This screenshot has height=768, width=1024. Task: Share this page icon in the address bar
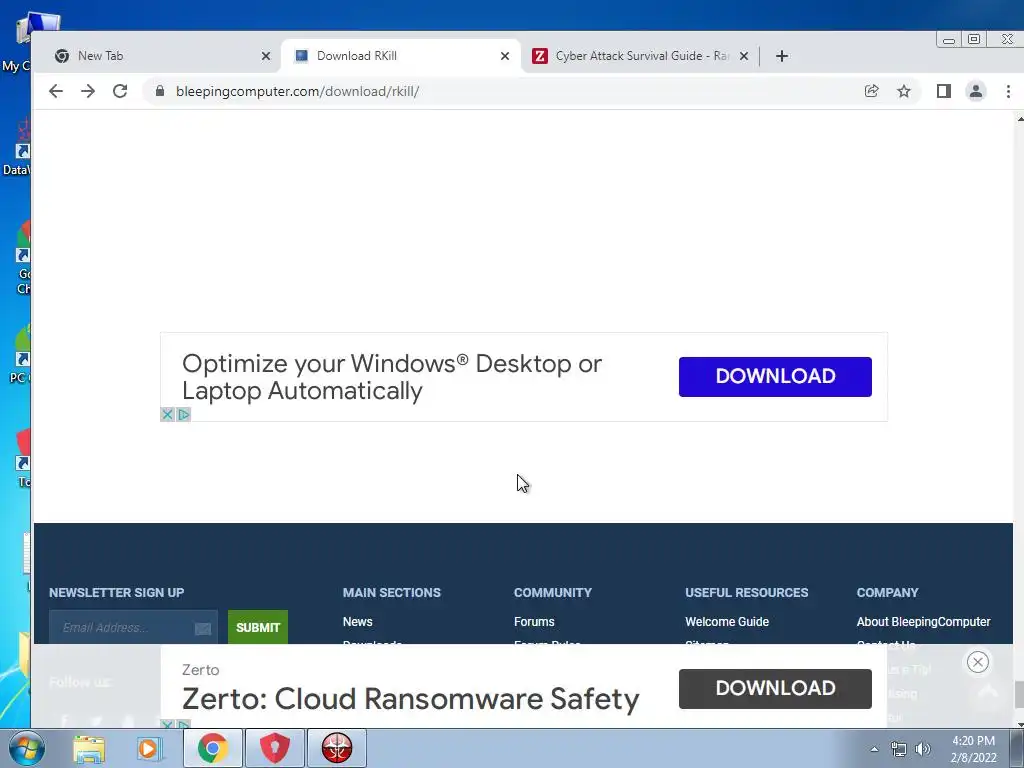(x=871, y=91)
